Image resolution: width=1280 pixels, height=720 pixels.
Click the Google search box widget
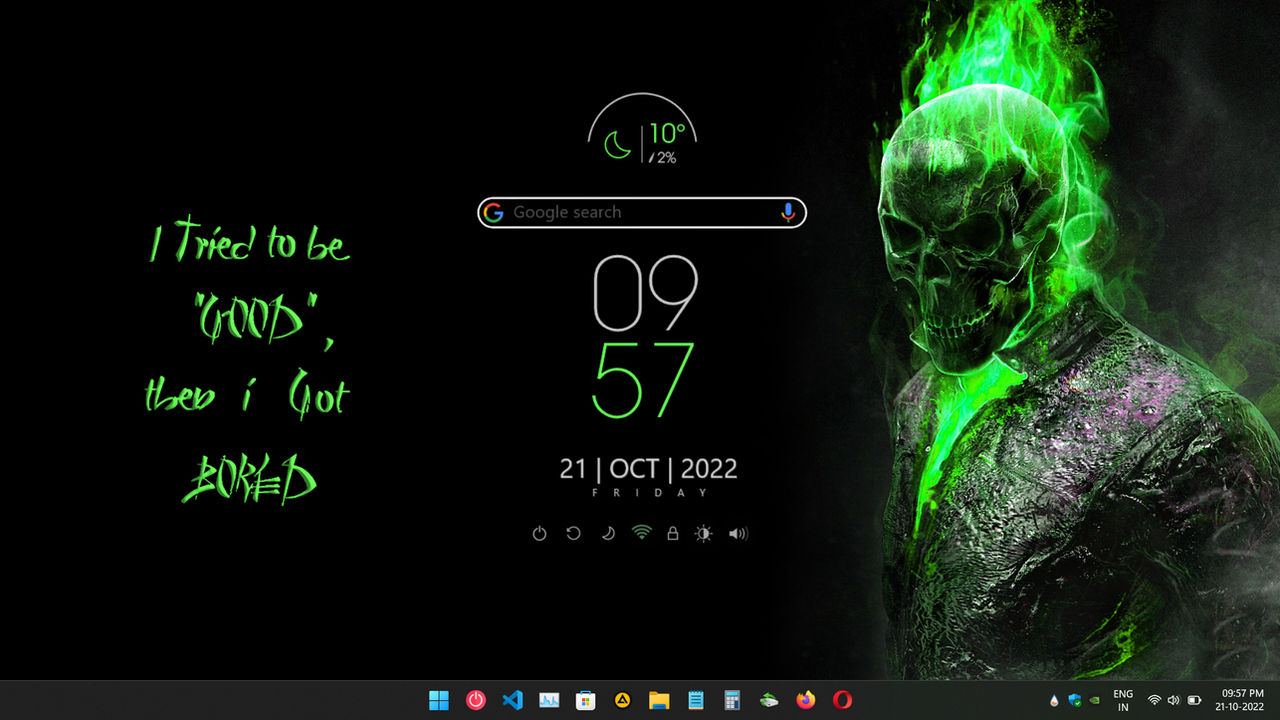pos(642,212)
